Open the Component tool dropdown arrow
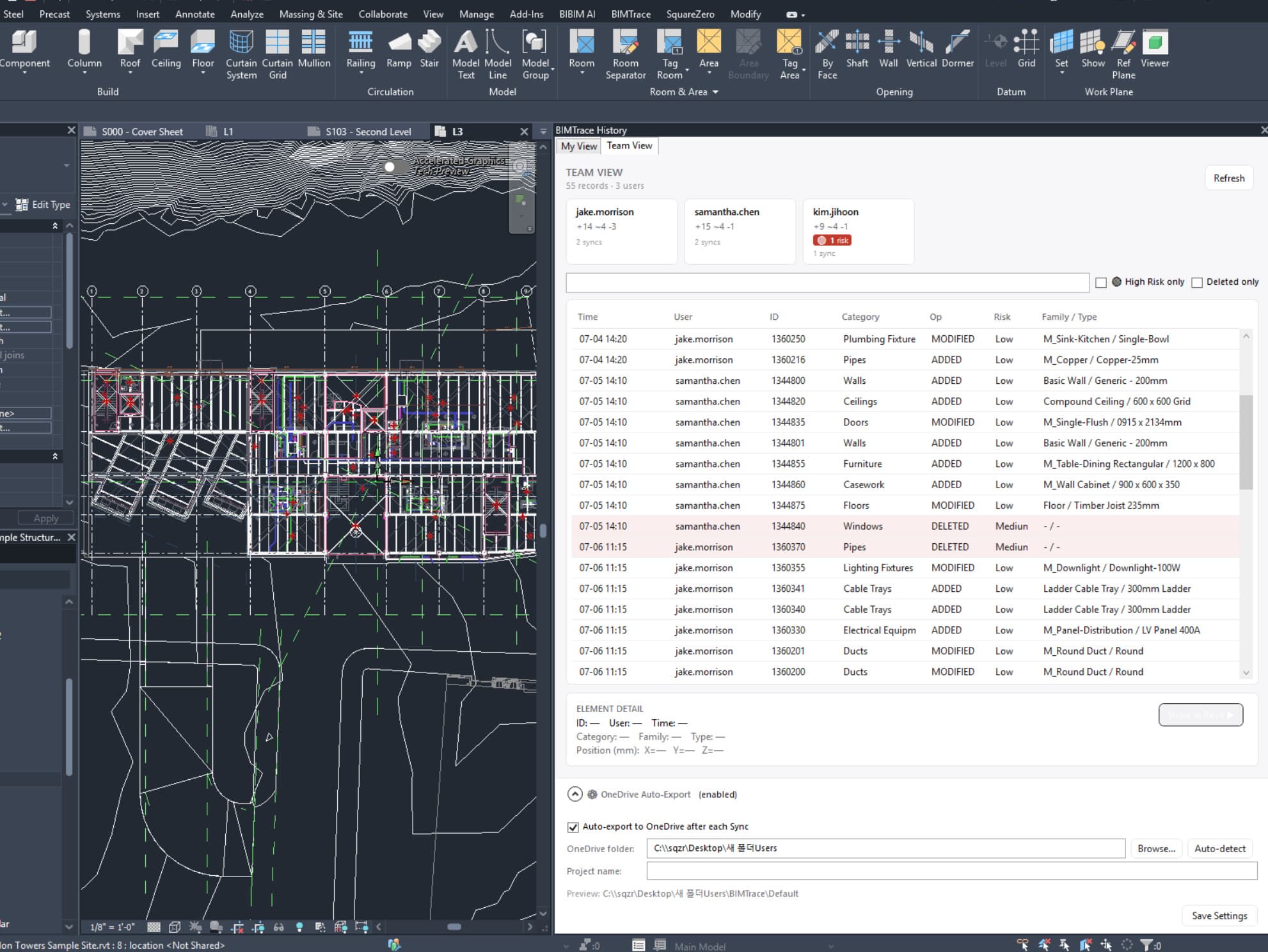This screenshot has width=1268, height=952. click(x=24, y=74)
